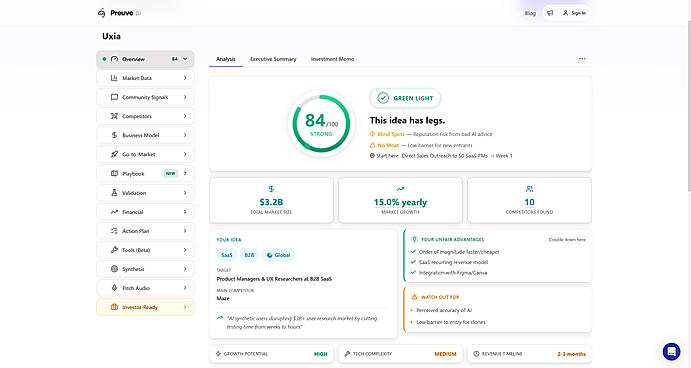Viewport: 691px width, 368px height.
Task: Open the chat support bubble
Action: tap(671, 351)
